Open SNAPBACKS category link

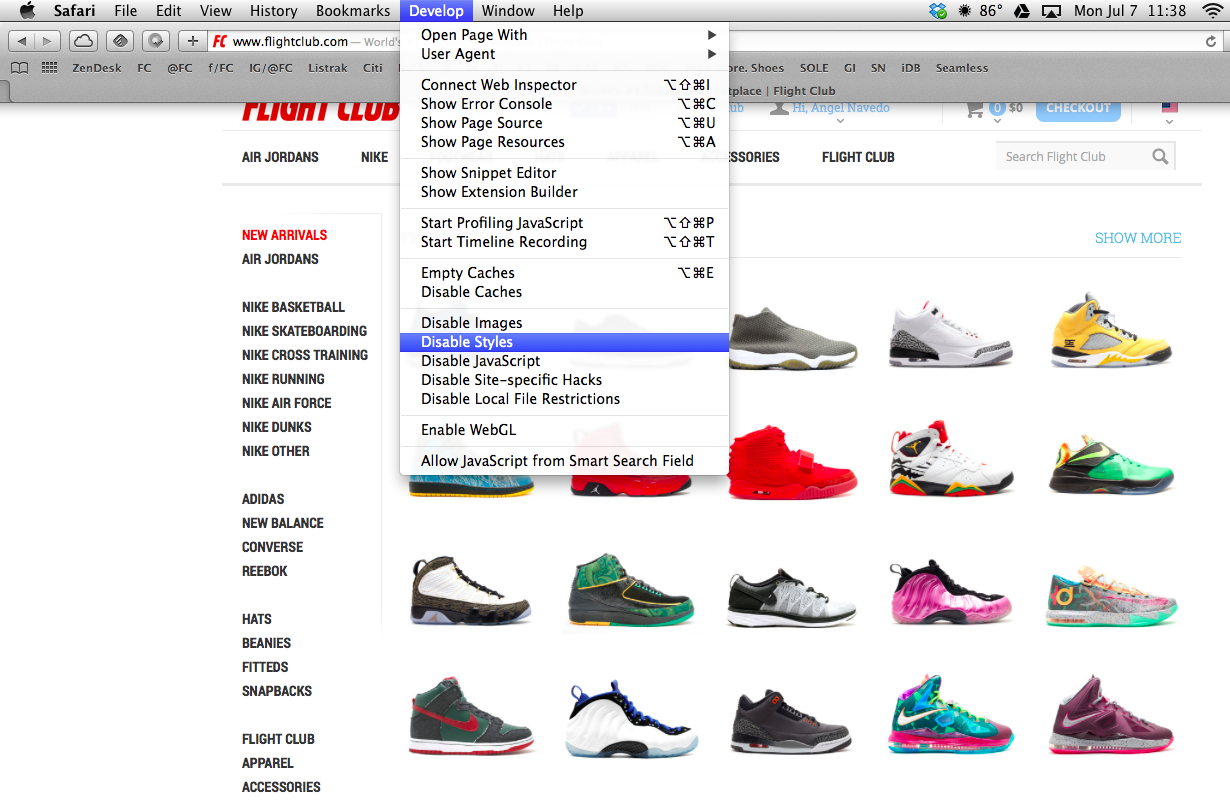coord(277,691)
